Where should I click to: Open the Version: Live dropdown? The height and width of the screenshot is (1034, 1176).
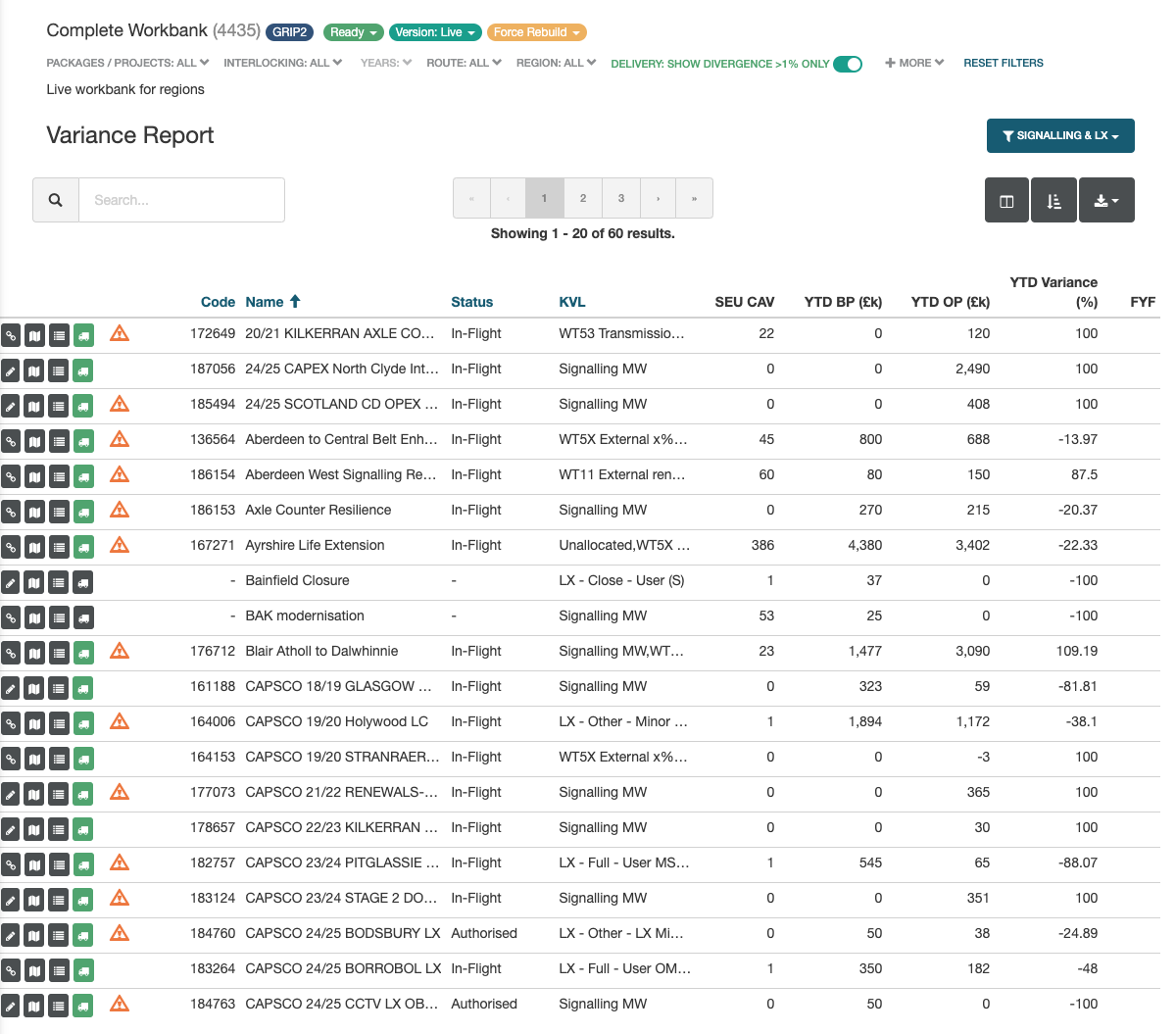(435, 32)
